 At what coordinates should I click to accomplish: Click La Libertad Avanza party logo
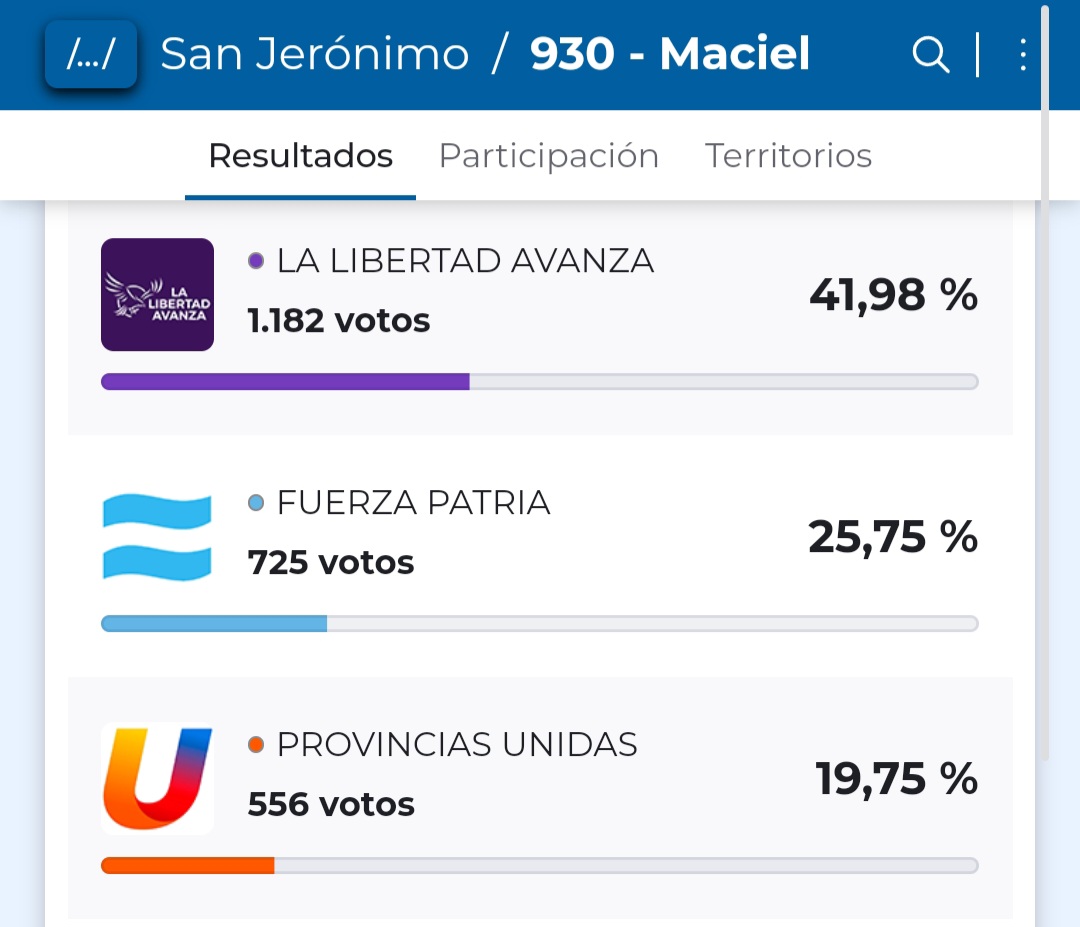coord(157,295)
